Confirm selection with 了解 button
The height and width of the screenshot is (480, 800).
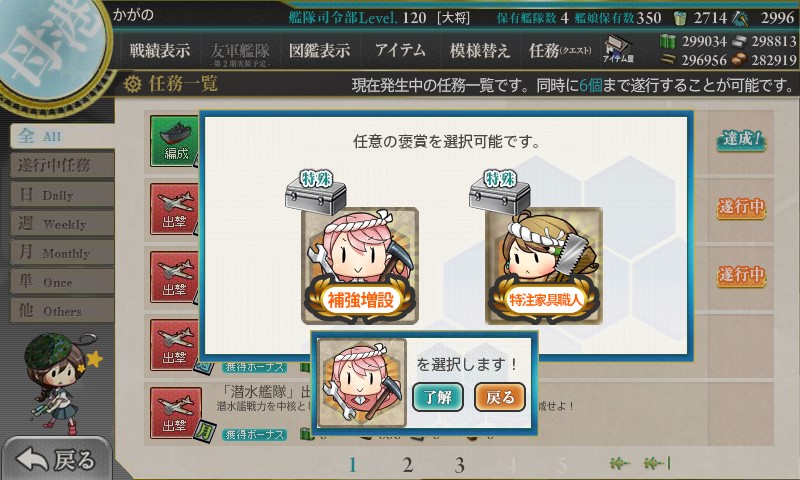coord(438,397)
